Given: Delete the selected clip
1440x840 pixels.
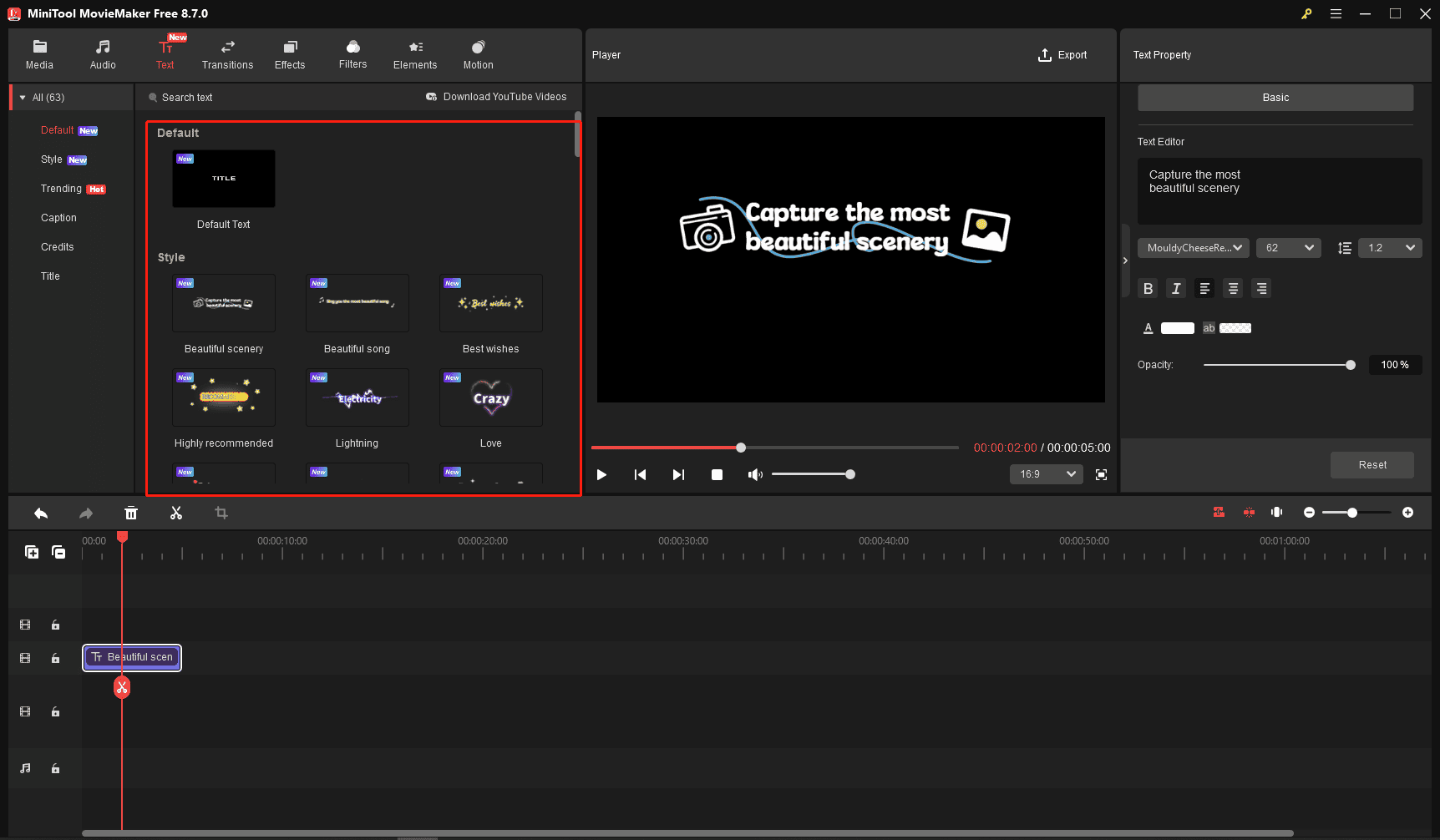Looking at the screenshot, I should [x=131, y=514].
